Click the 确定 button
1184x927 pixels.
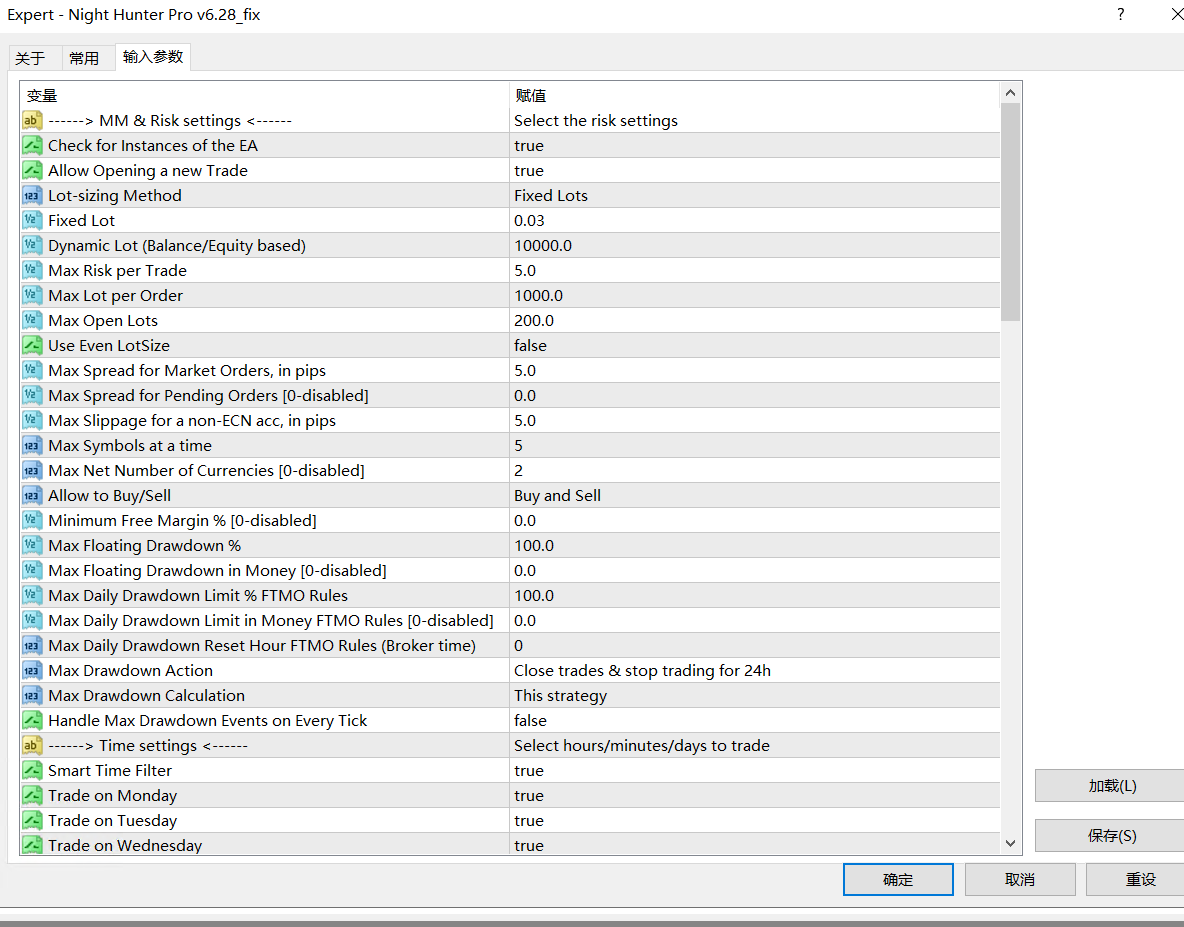(898, 879)
